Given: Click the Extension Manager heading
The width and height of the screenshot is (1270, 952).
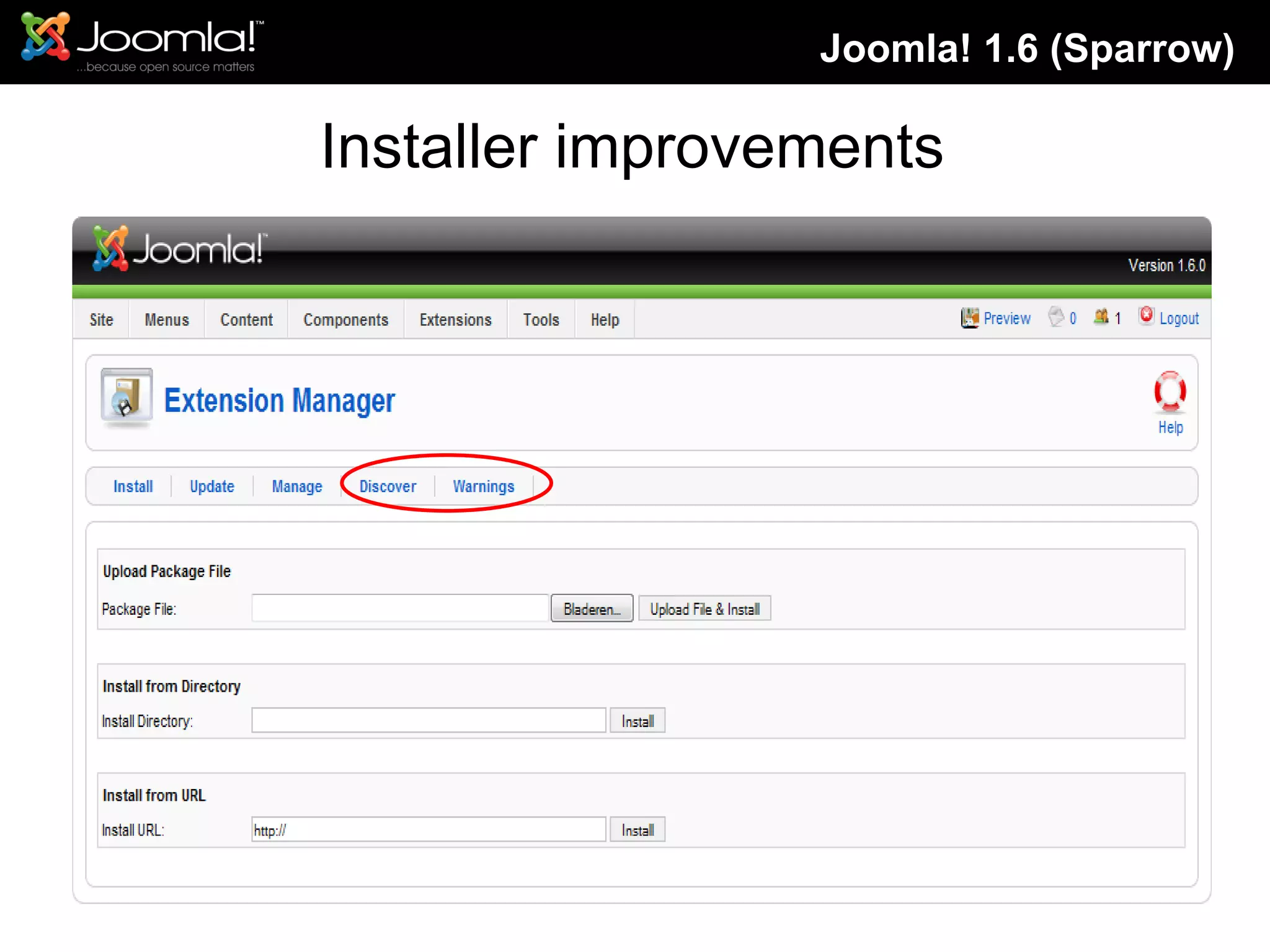Looking at the screenshot, I should click(x=280, y=400).
